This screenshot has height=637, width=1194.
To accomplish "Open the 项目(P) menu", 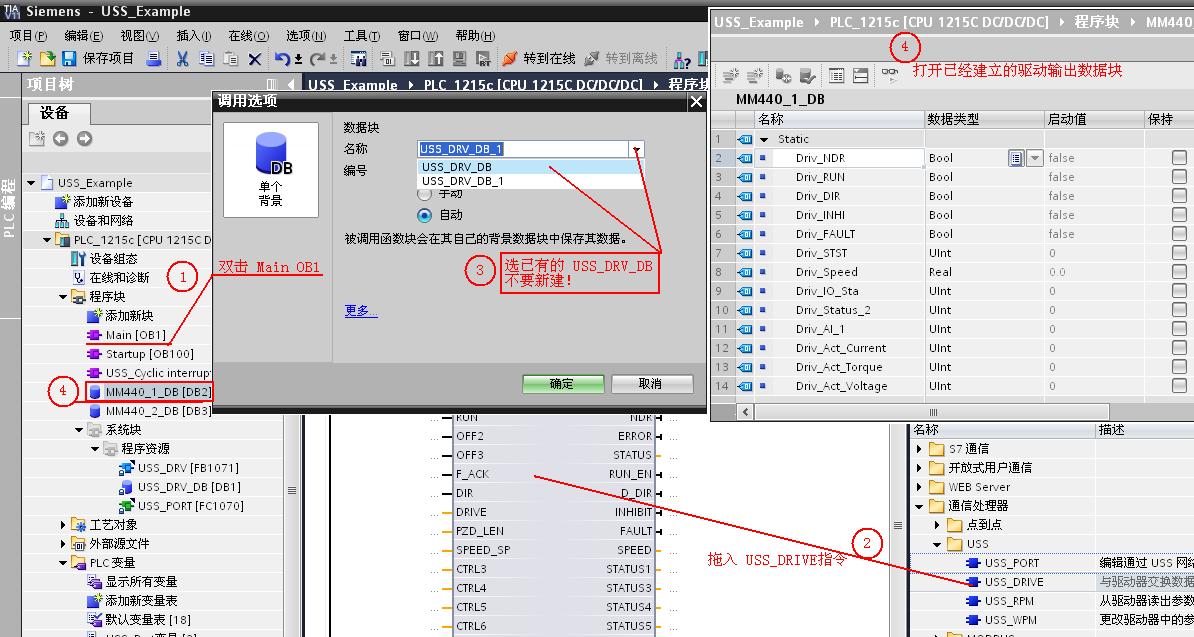I will coord(28,36).
